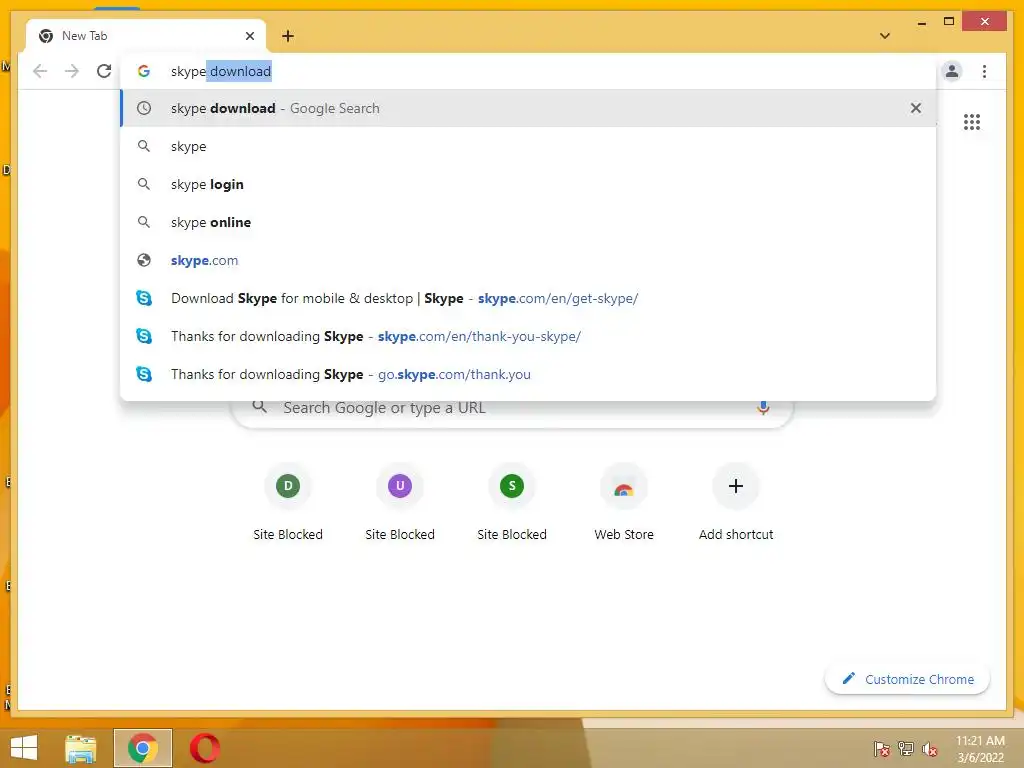Open Download Skype for mobile & desktop result
Screen dimensions: 1024x768
[528, 298]
